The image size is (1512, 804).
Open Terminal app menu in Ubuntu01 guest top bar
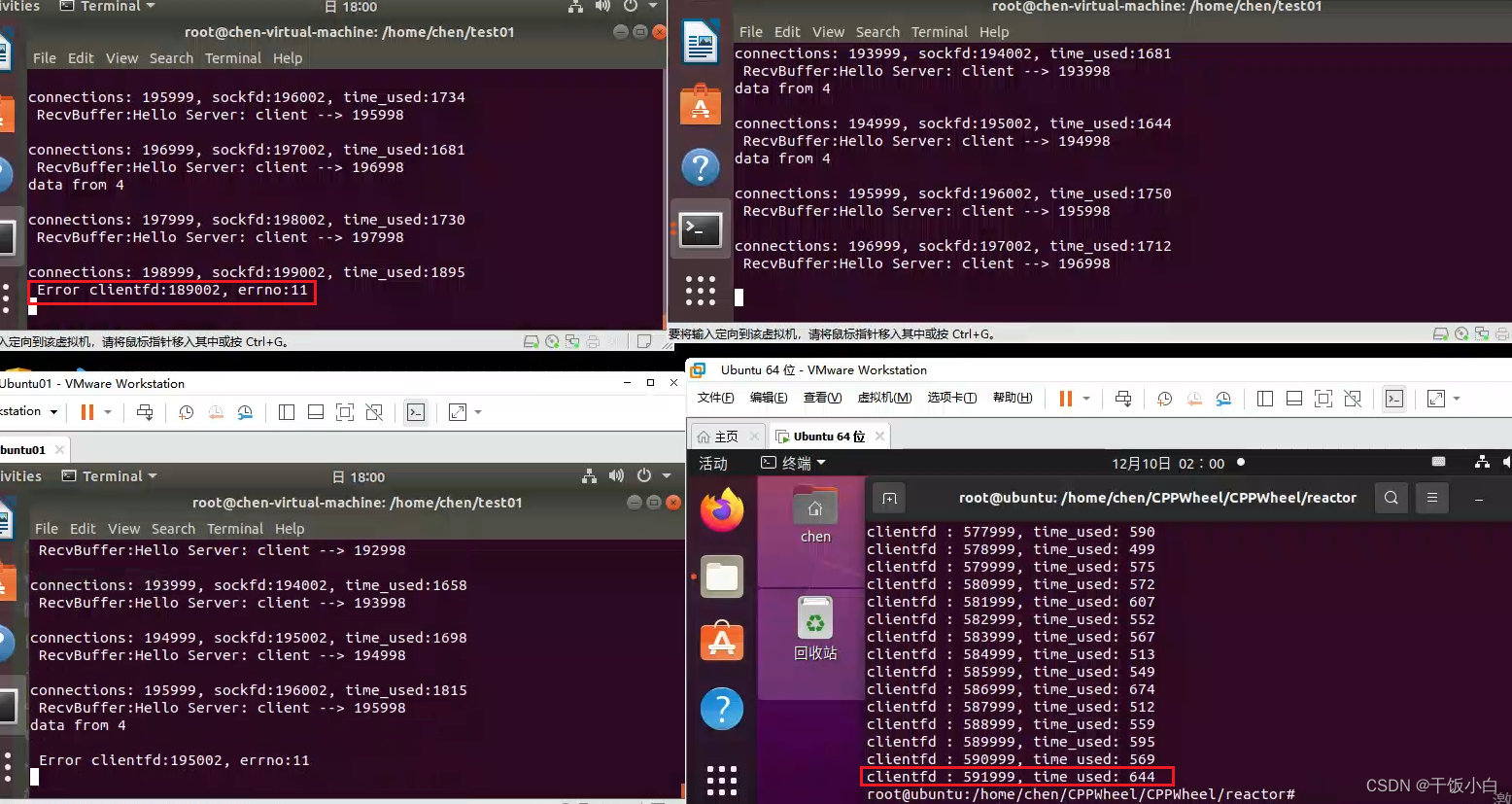pyautogui.click(x=109, y=476)
